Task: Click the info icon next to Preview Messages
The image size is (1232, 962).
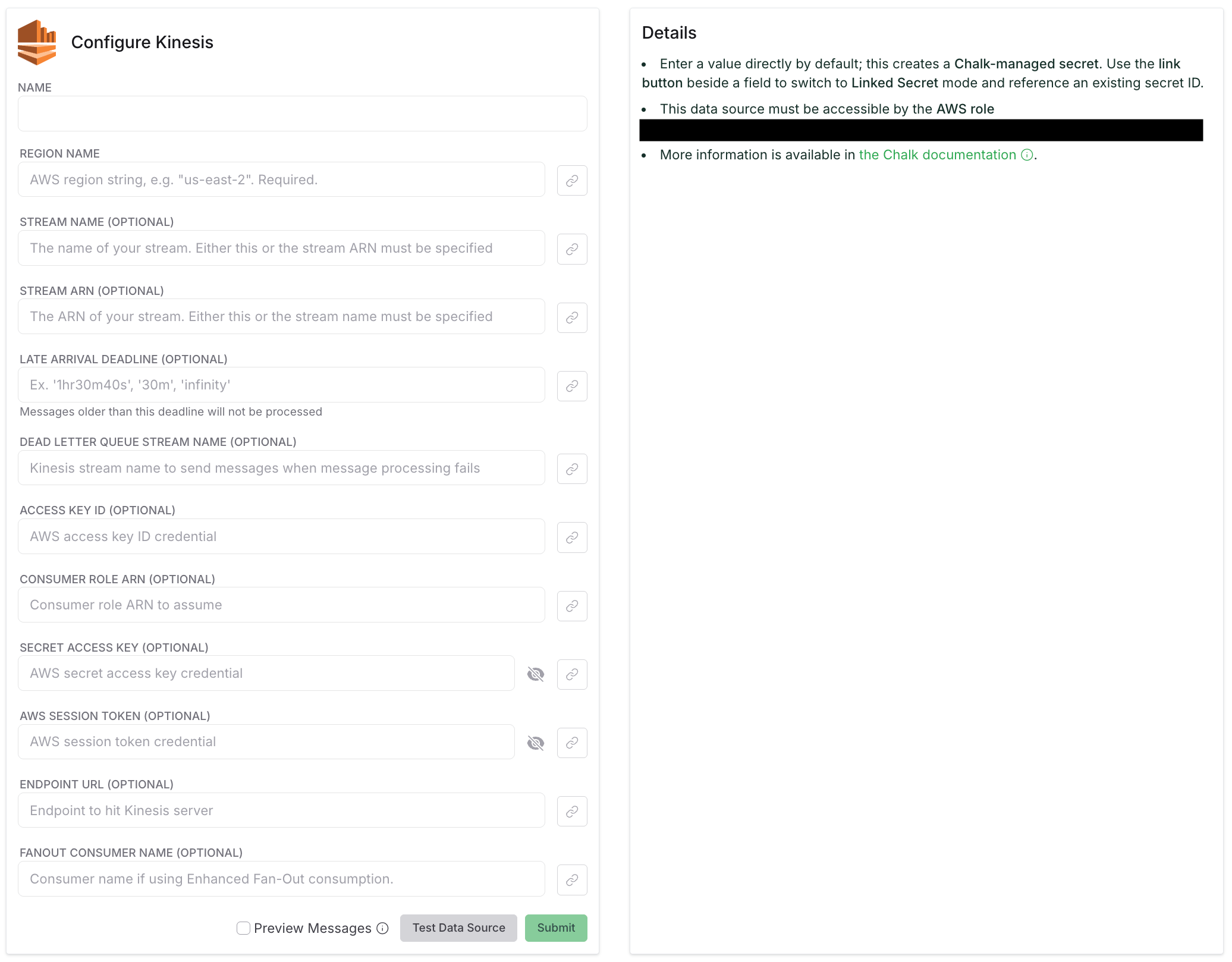Action: (x=382, y=928)
